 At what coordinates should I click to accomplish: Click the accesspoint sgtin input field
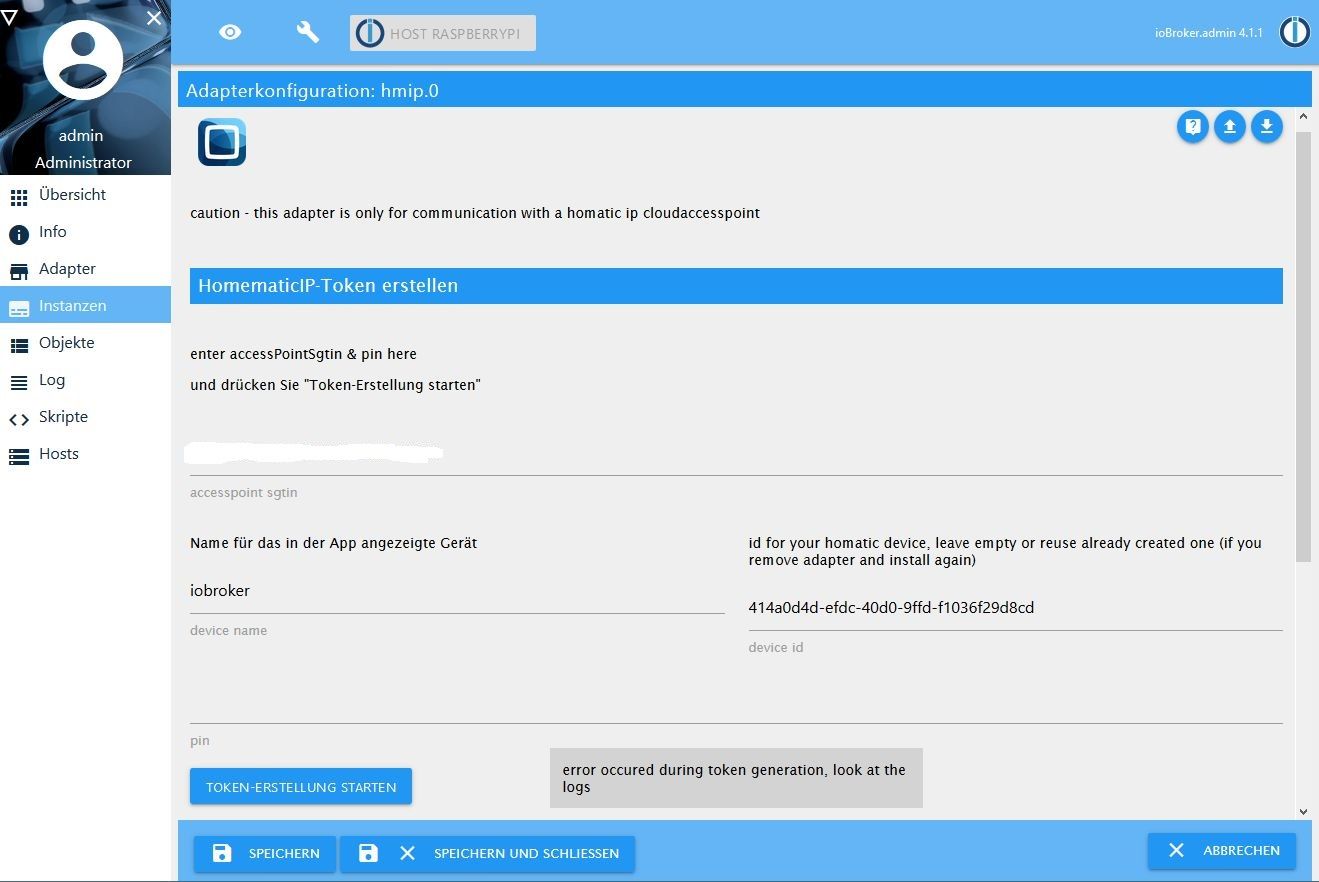pyautogui.click(x=736, y=455)
